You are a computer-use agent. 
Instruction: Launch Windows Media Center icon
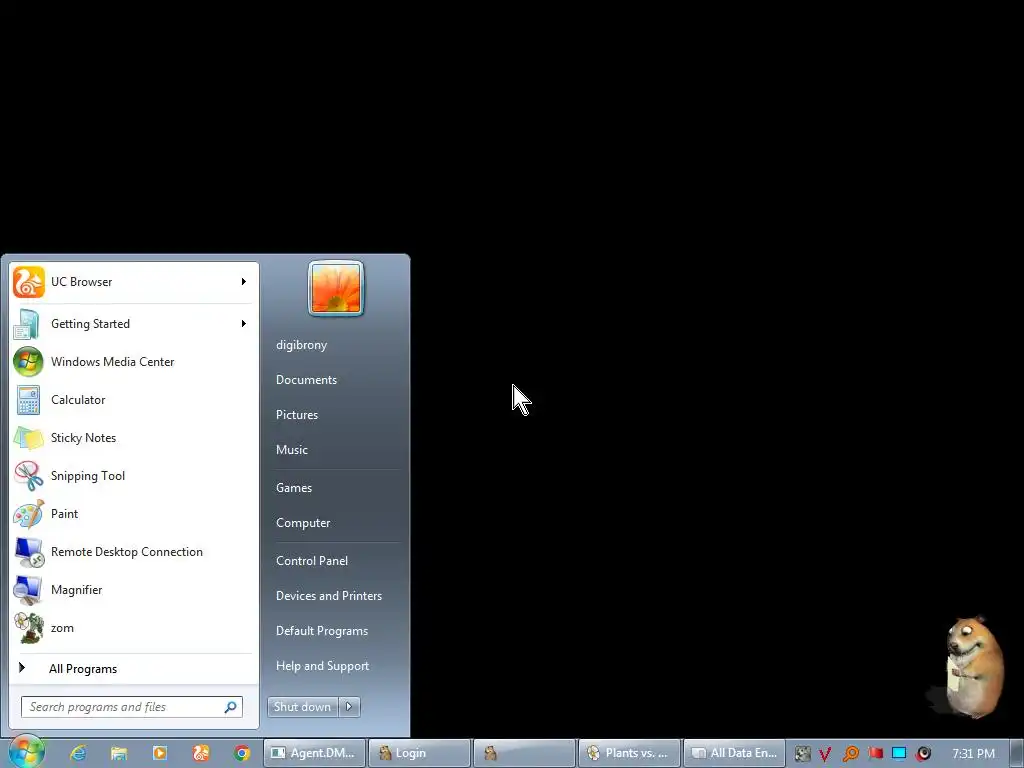click(28, 362)
